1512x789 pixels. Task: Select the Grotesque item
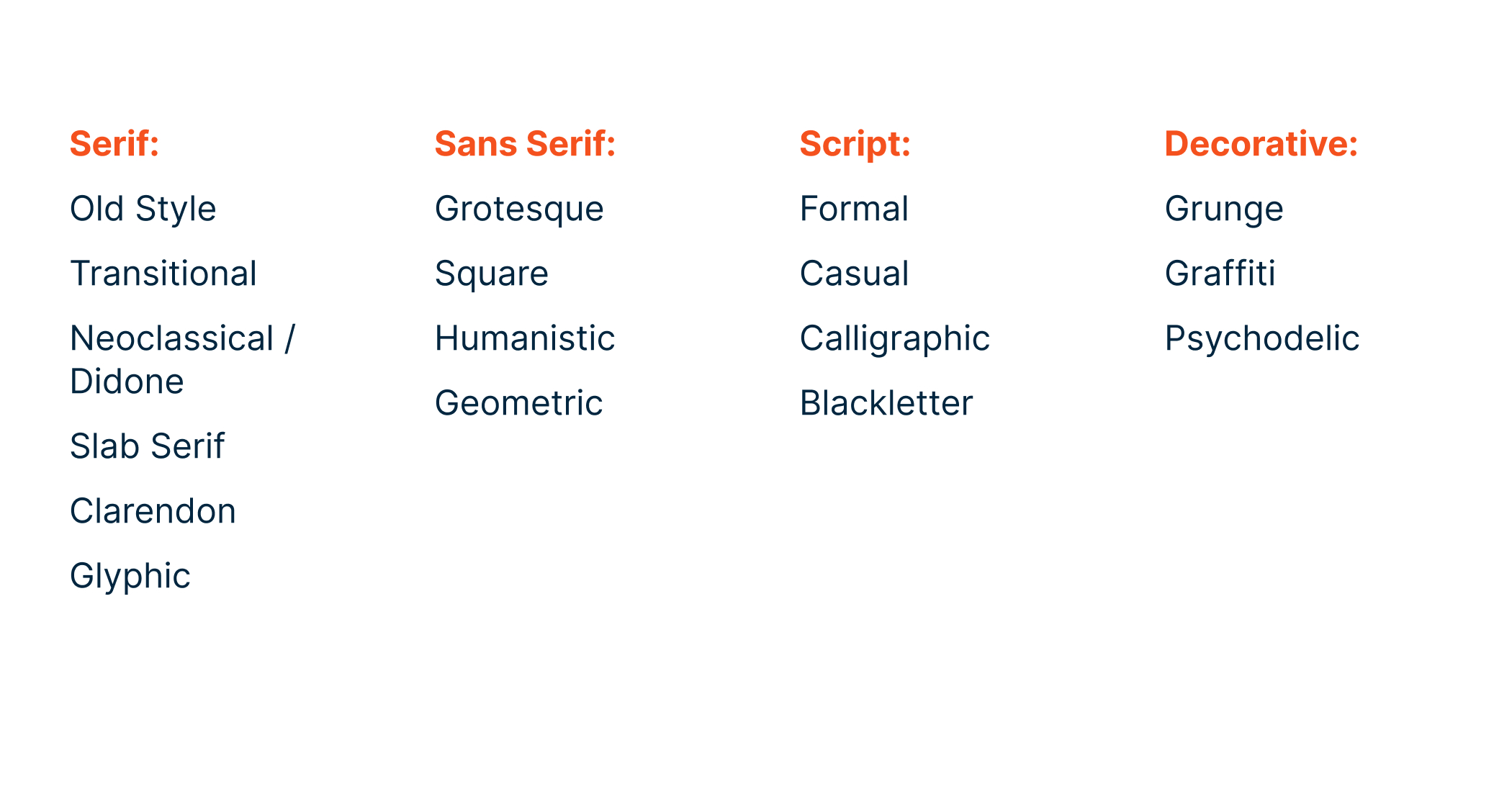tap(518, 209)
